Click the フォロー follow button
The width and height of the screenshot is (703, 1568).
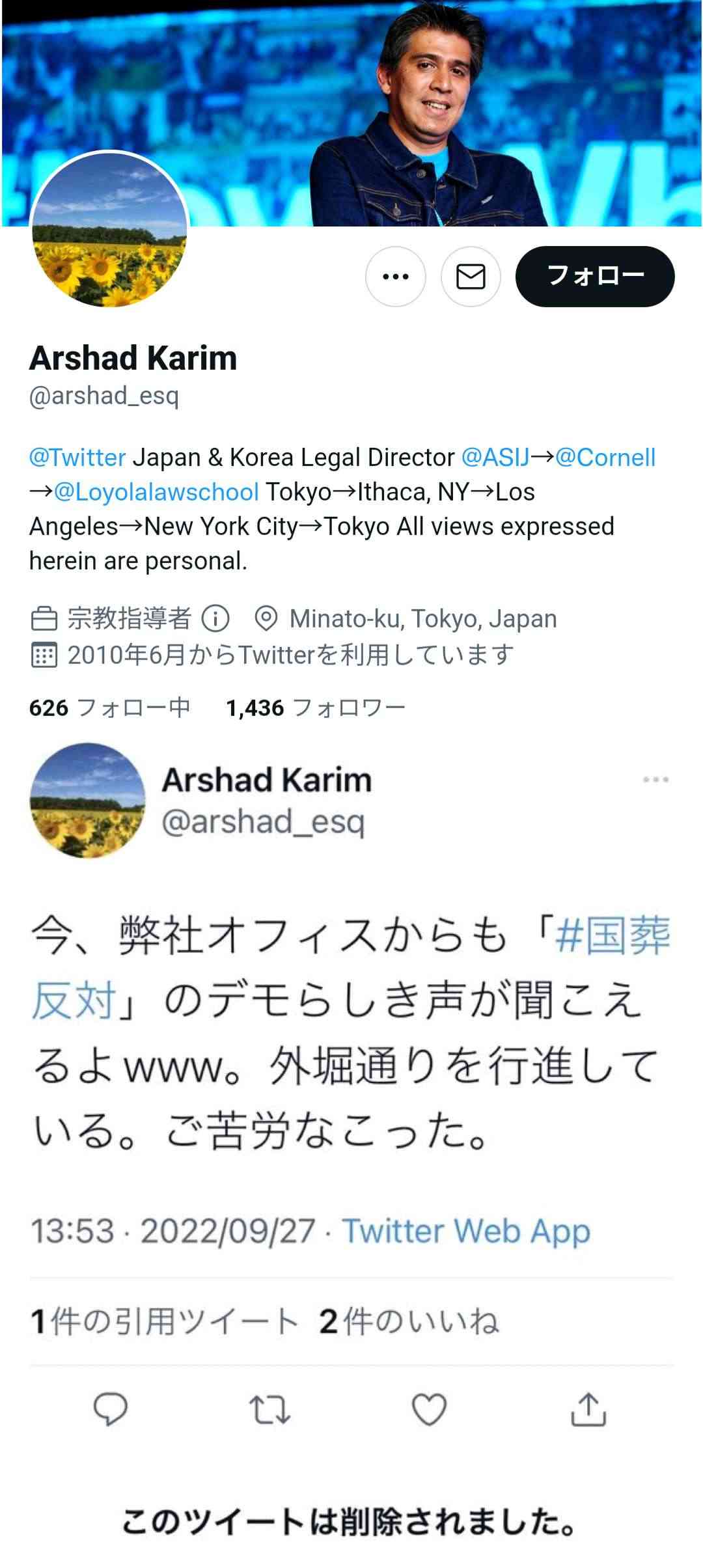pos(595,277)
